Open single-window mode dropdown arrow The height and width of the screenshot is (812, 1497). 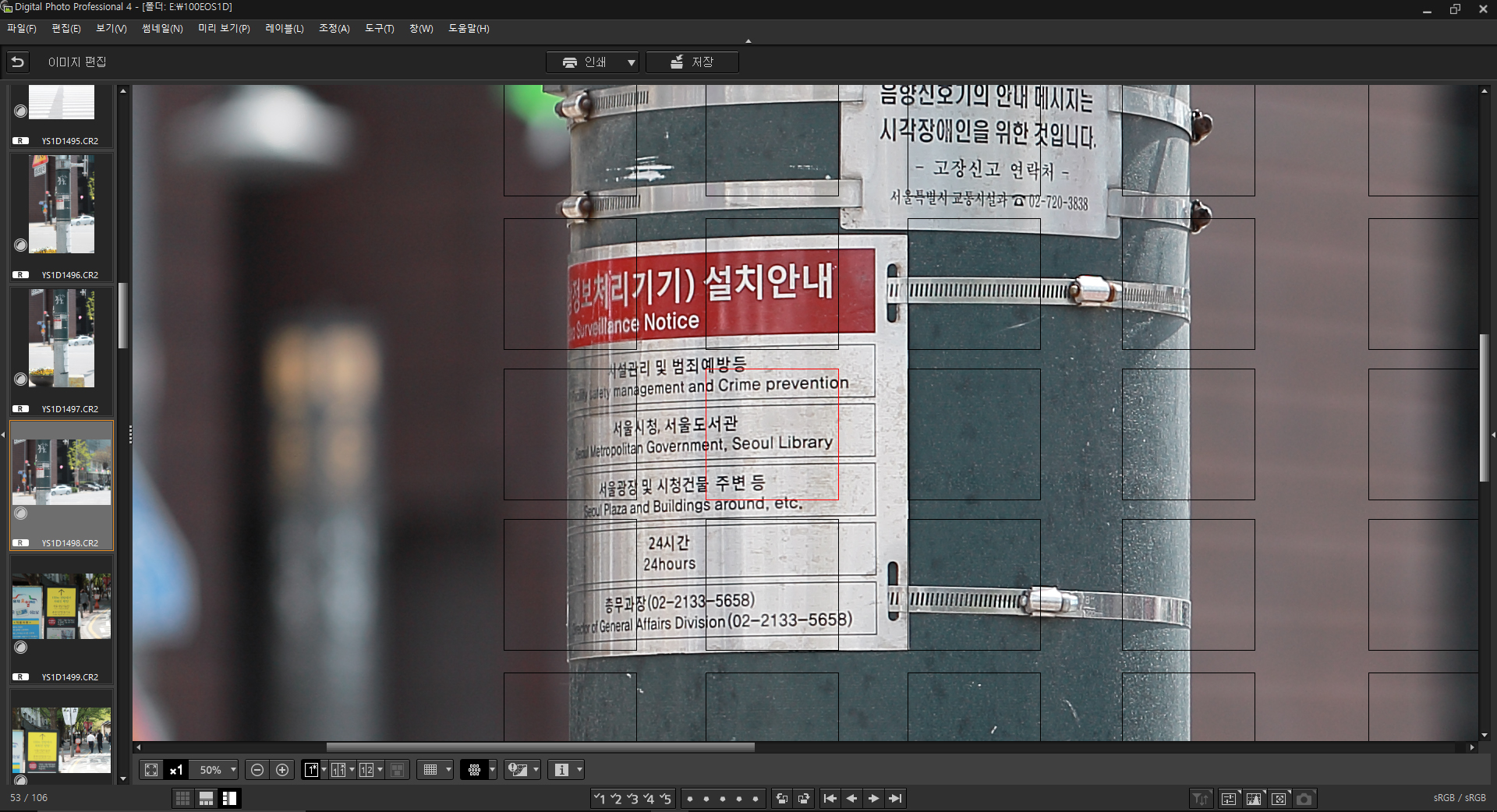pos(324,770)
